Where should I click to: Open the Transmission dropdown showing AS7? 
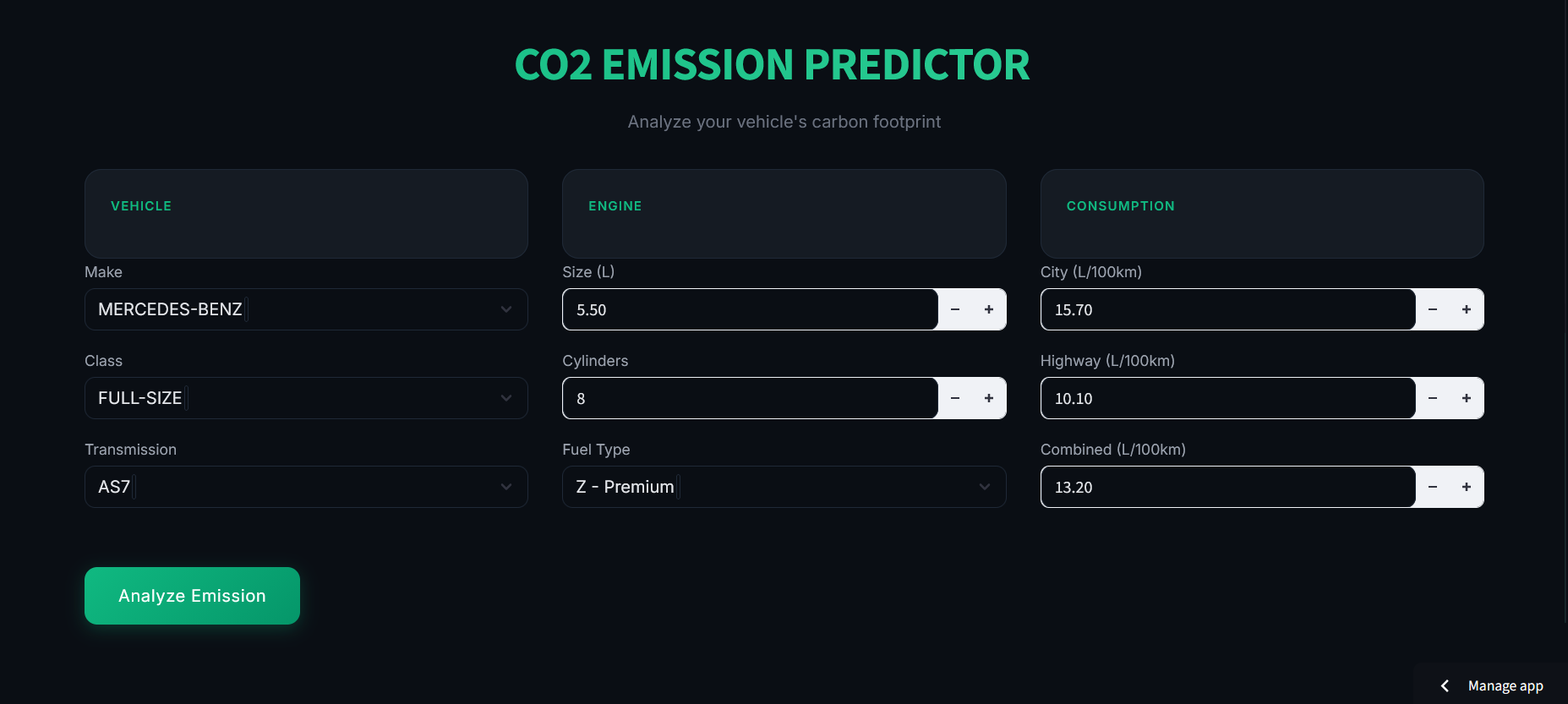(x=306, y=487)
